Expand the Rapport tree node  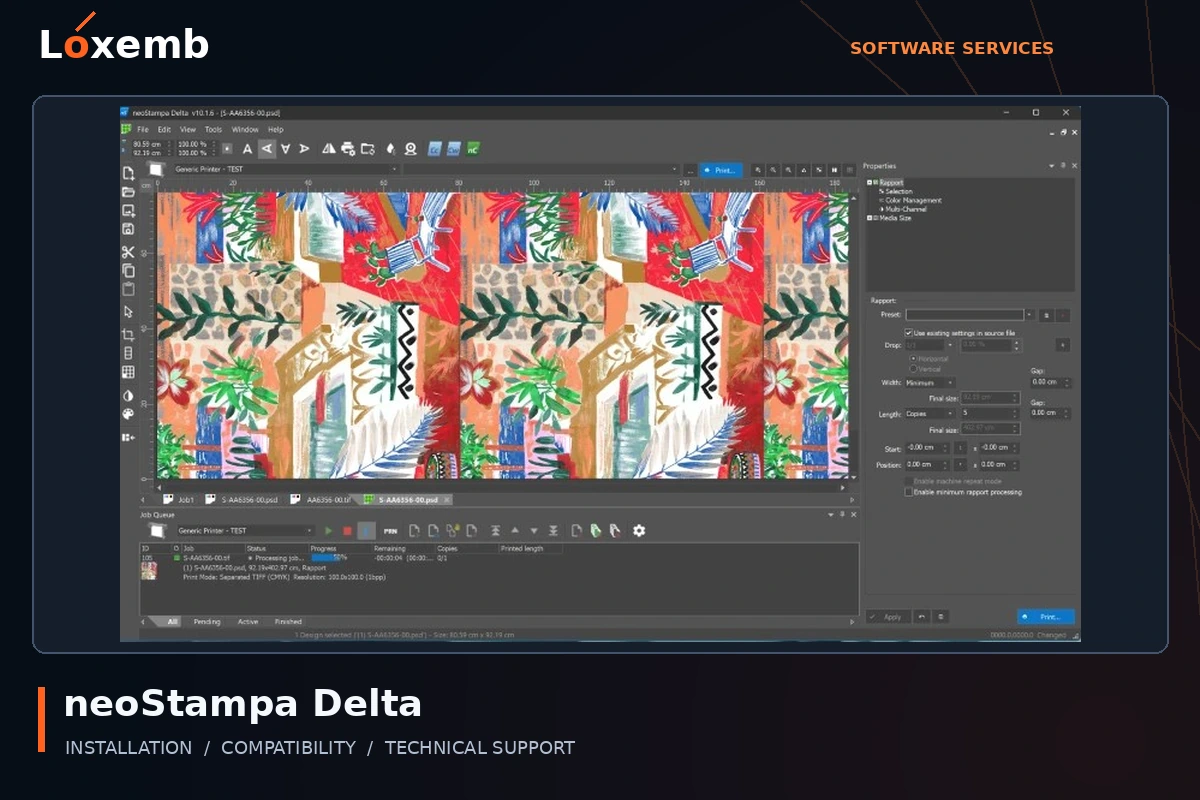pos(871,183)
